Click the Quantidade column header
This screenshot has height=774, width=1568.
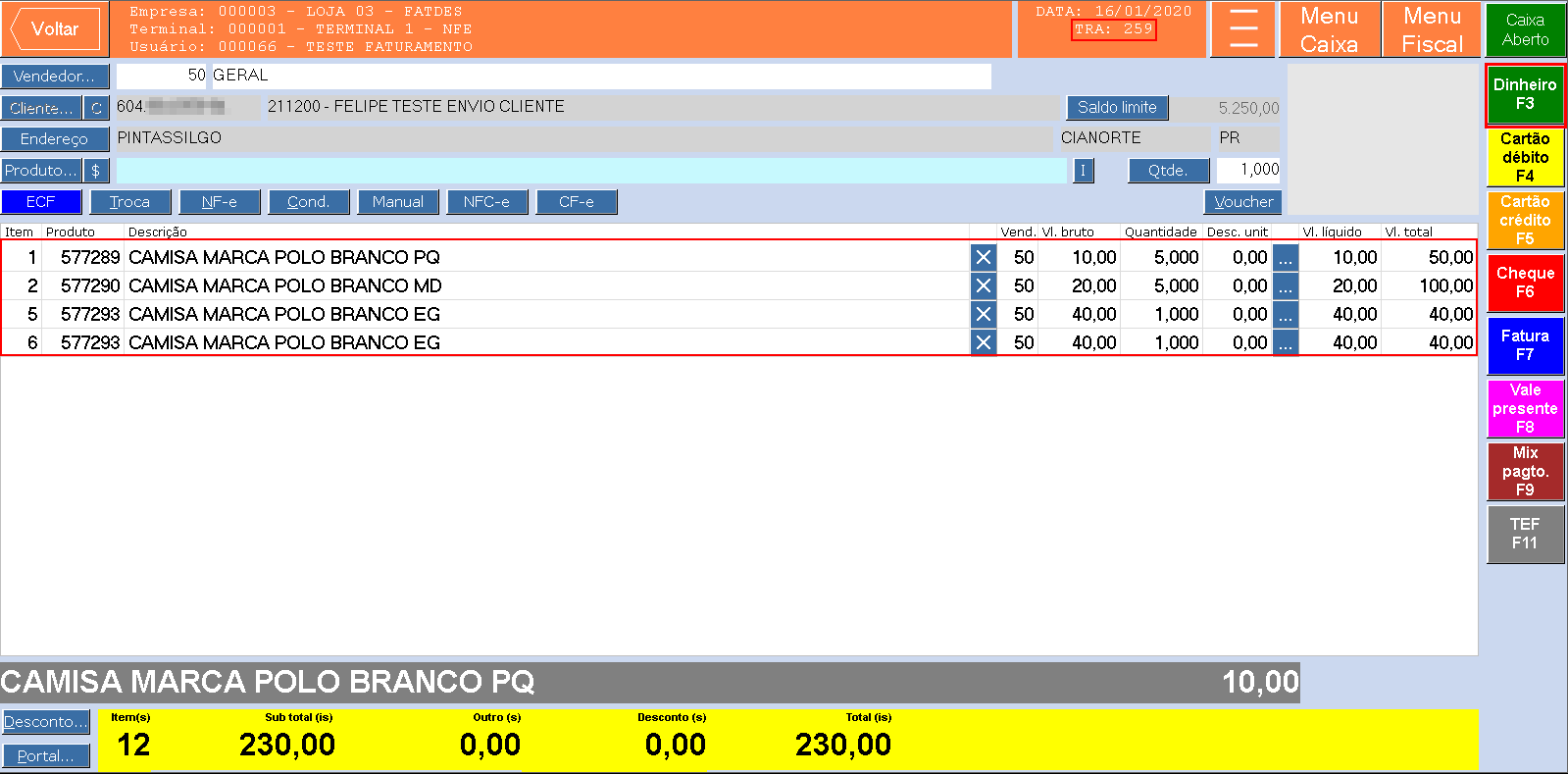click(1161, 232)
